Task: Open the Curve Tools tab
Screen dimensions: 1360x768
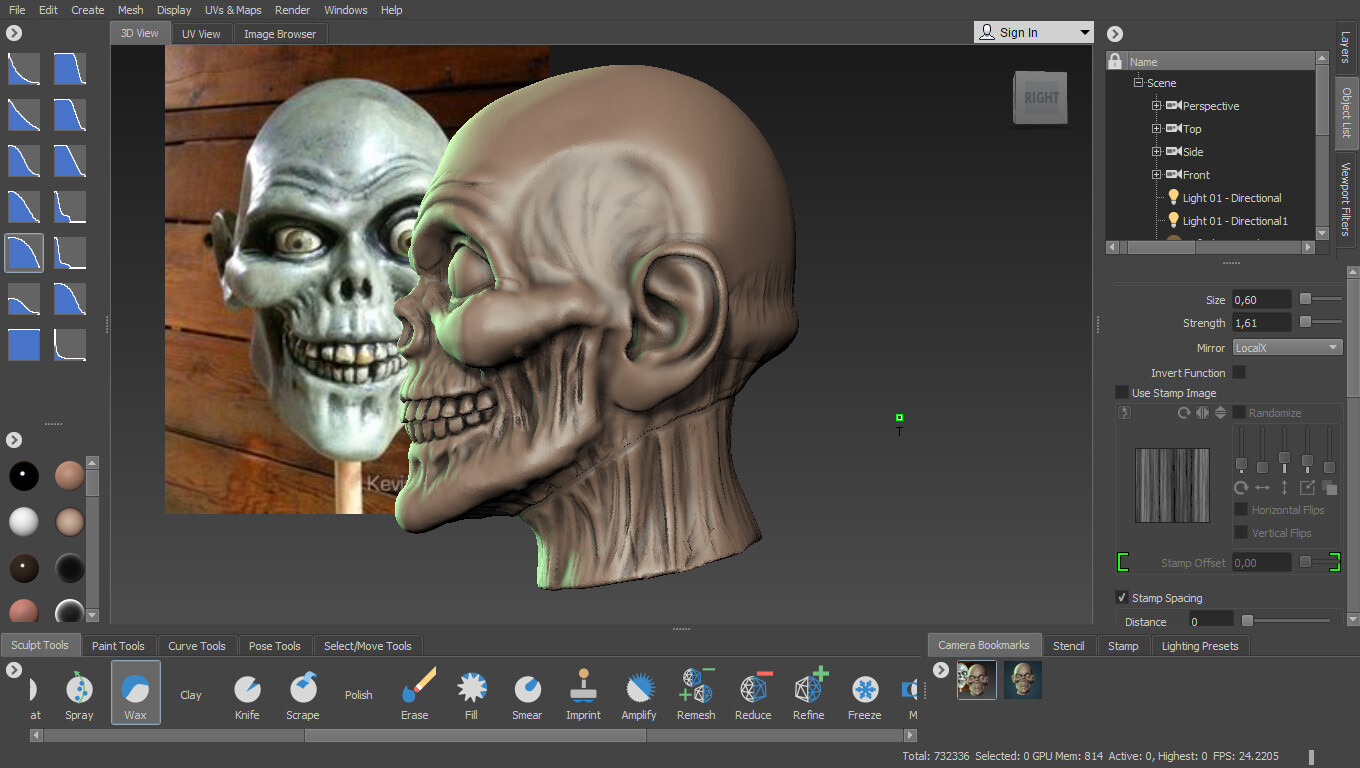Action: pyautogui.click(x=197, y=646)
